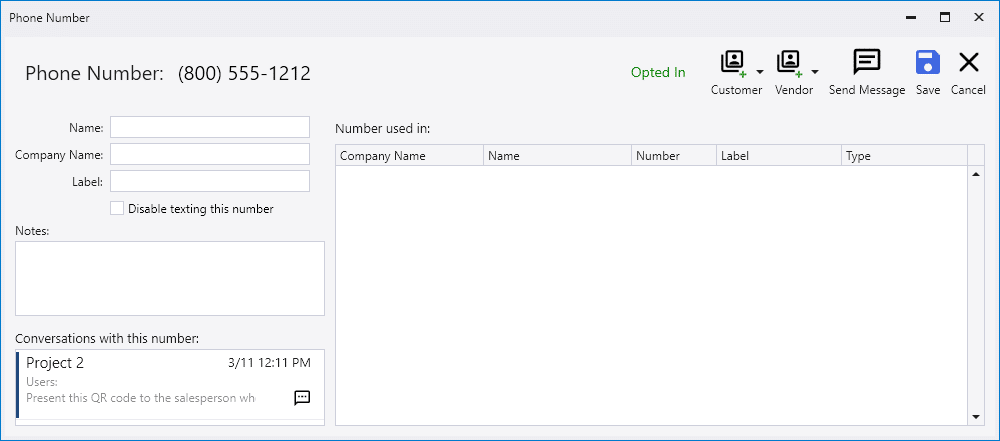Click the Type column header
Viewport: 1000px width, 441px height.
tap(903, 156)
